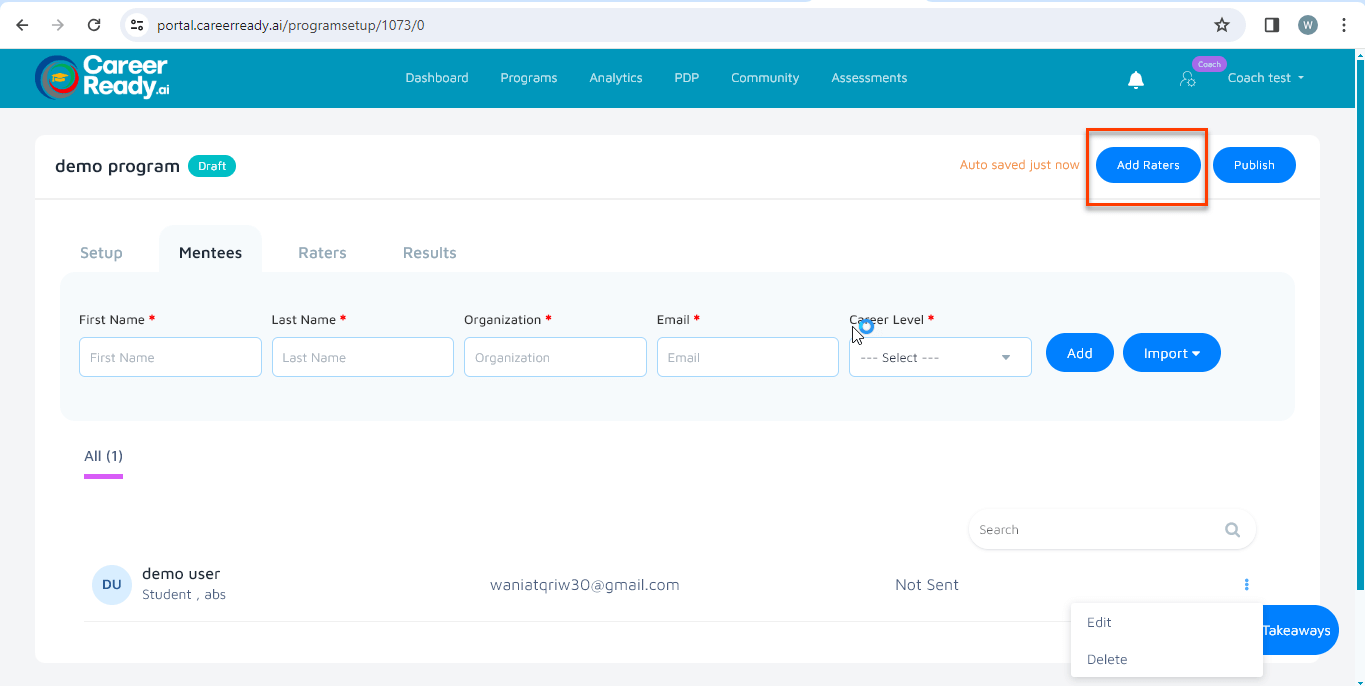Click the CareerReady.ai logo
Image resolution: width=1365 pixels, height=686 pixels.
click(x=102, y=77)
